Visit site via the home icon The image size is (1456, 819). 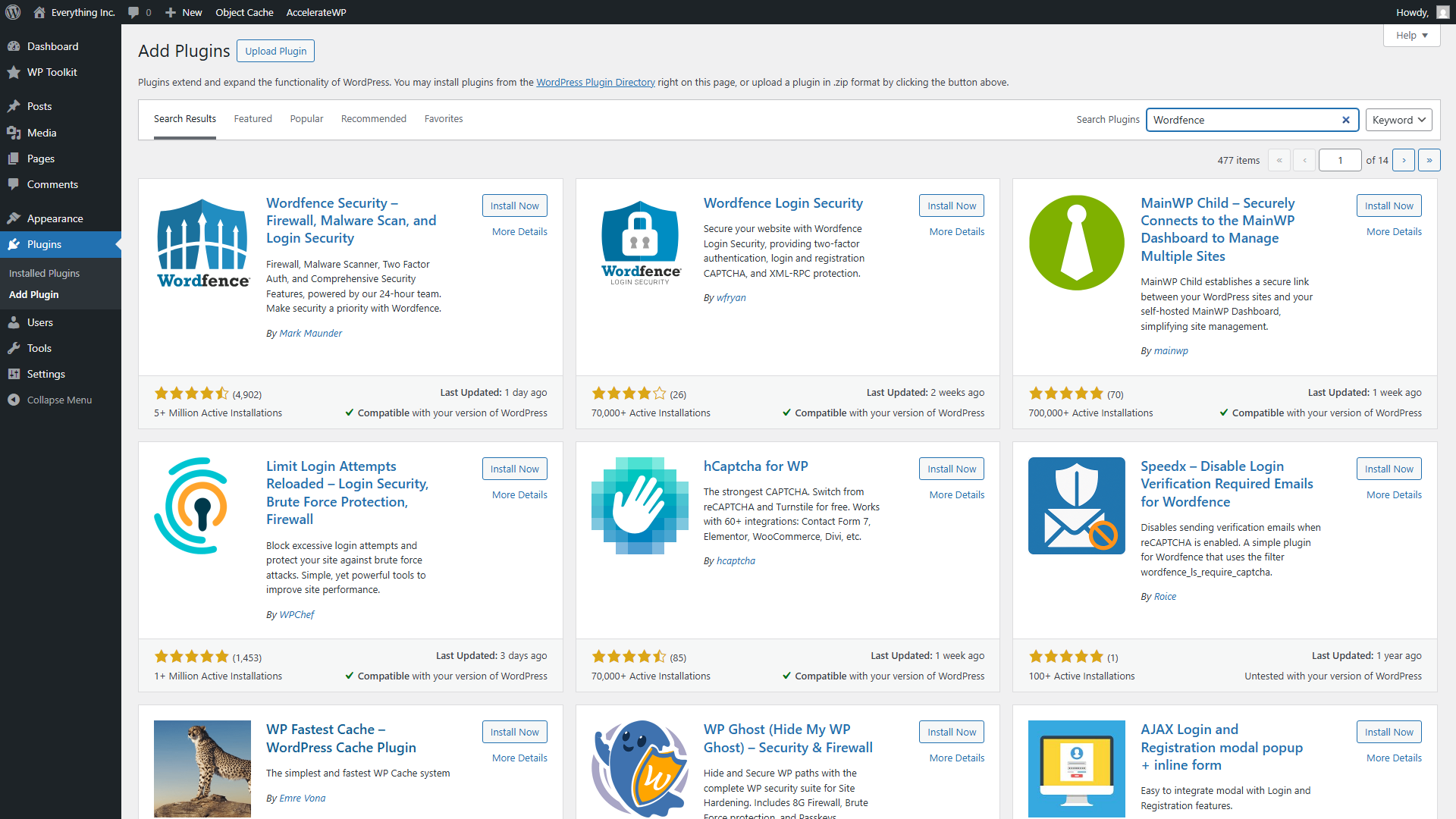(39, 12)
